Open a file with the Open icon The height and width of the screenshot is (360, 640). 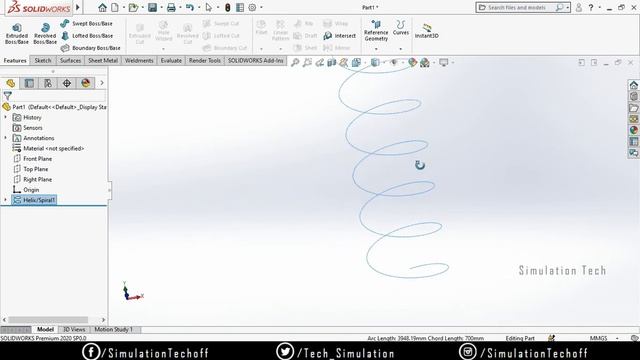(x=133, y=7)
